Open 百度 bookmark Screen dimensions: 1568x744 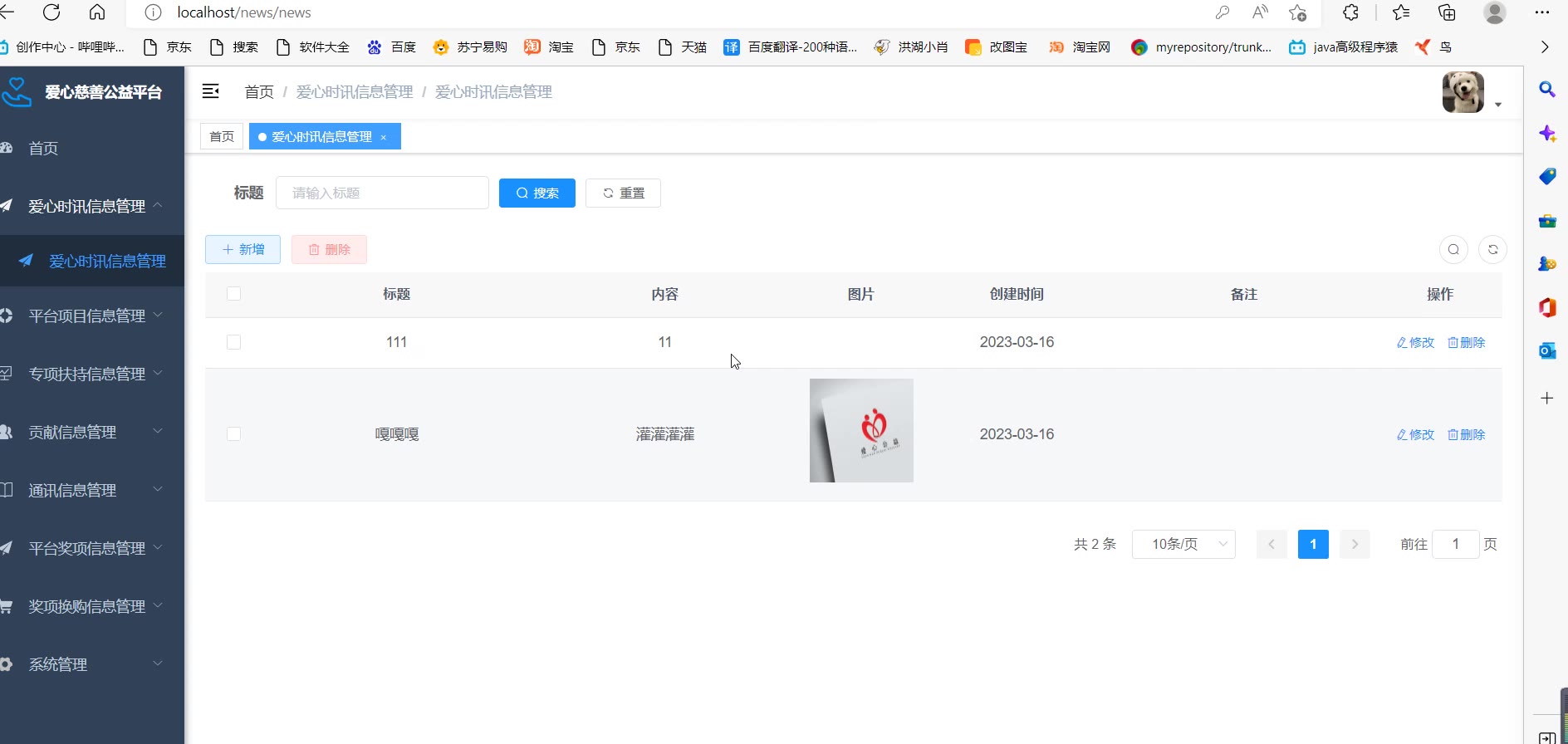click(x=391, y=47)
